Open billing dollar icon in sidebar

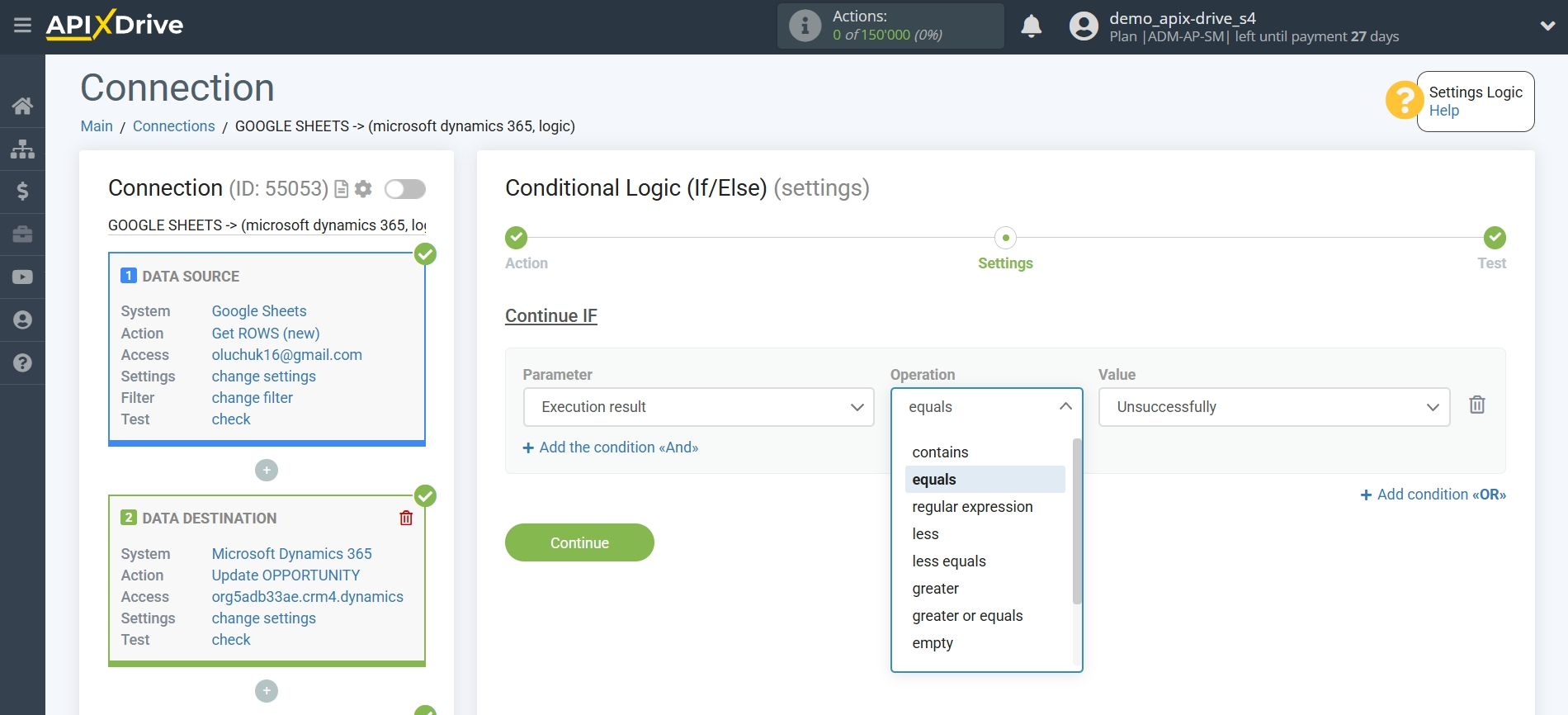[22, 192]
